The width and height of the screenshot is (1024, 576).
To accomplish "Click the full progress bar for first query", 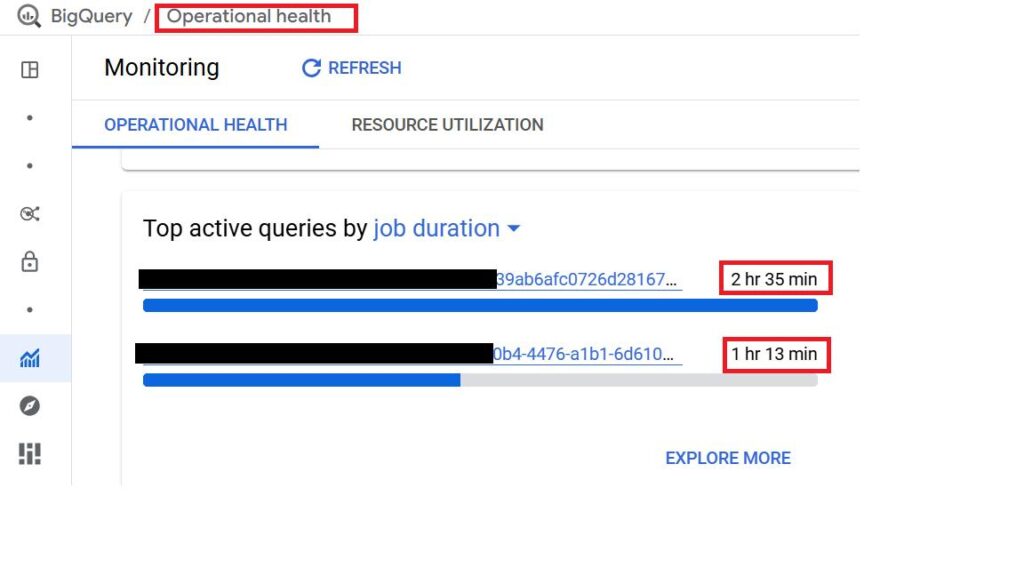I will coord(480,306).
